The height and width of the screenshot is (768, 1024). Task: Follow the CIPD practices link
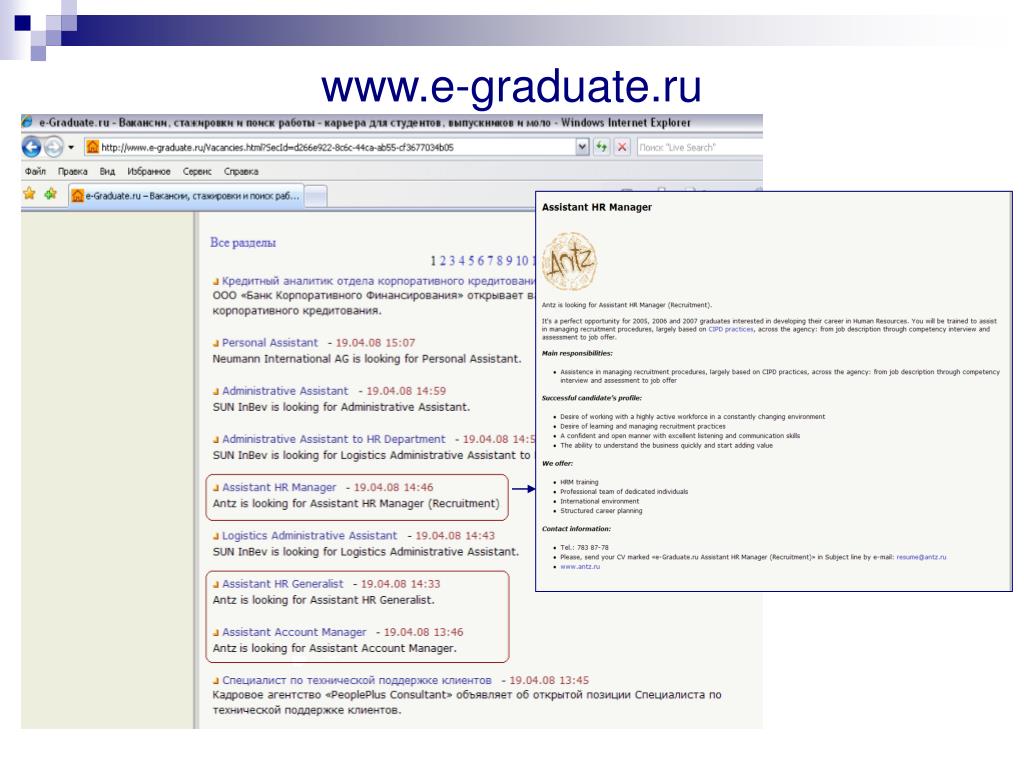[x=731, y=329]
